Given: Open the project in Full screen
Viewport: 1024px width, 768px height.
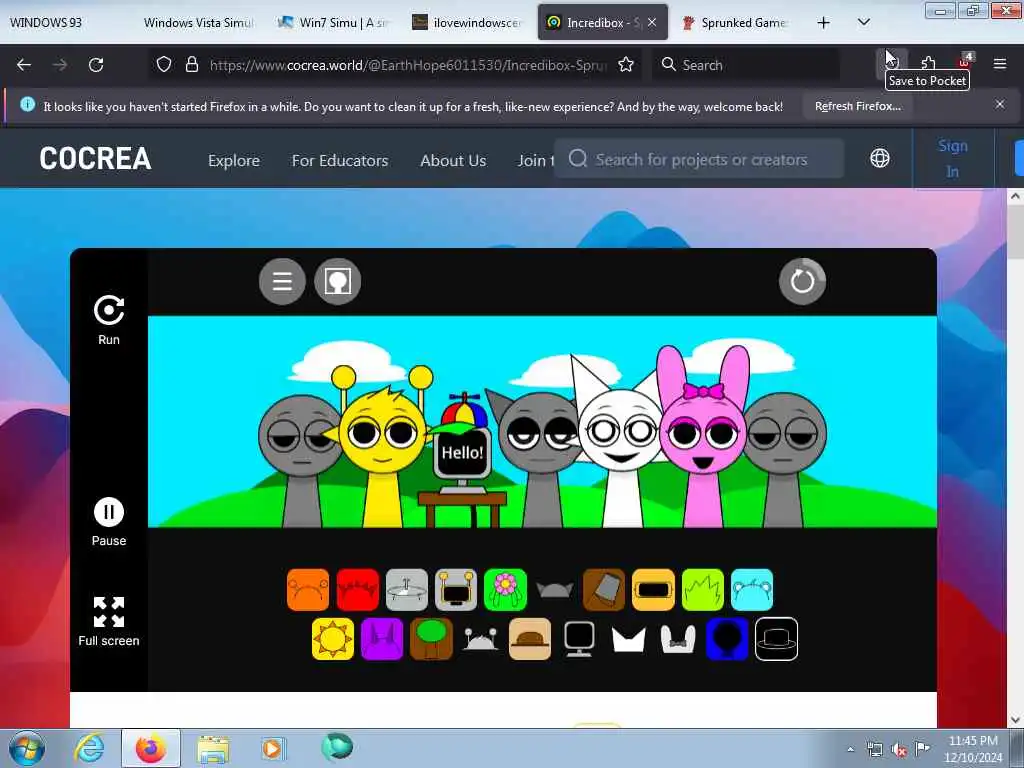Looking at the screenshot, I should coord(109,621).
